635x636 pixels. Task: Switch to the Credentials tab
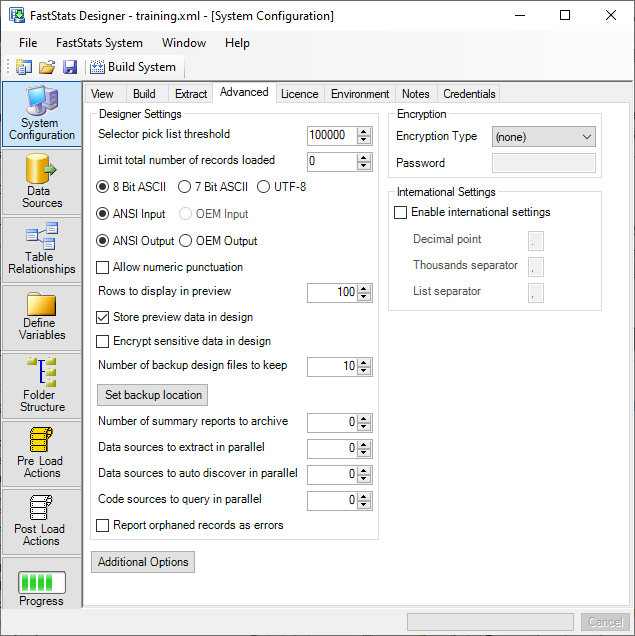469,94
